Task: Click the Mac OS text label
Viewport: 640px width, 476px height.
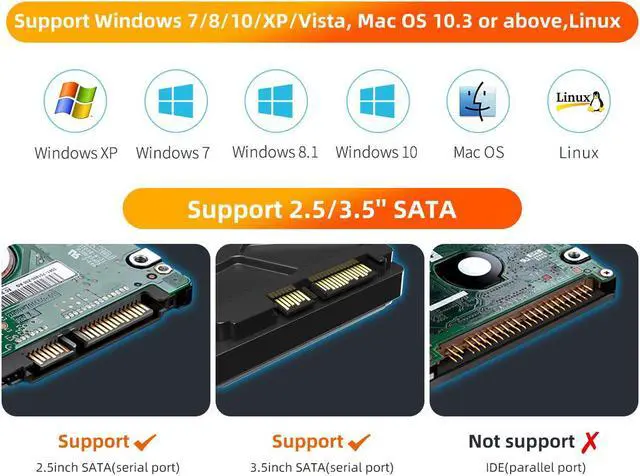Action: click(479, 152)
